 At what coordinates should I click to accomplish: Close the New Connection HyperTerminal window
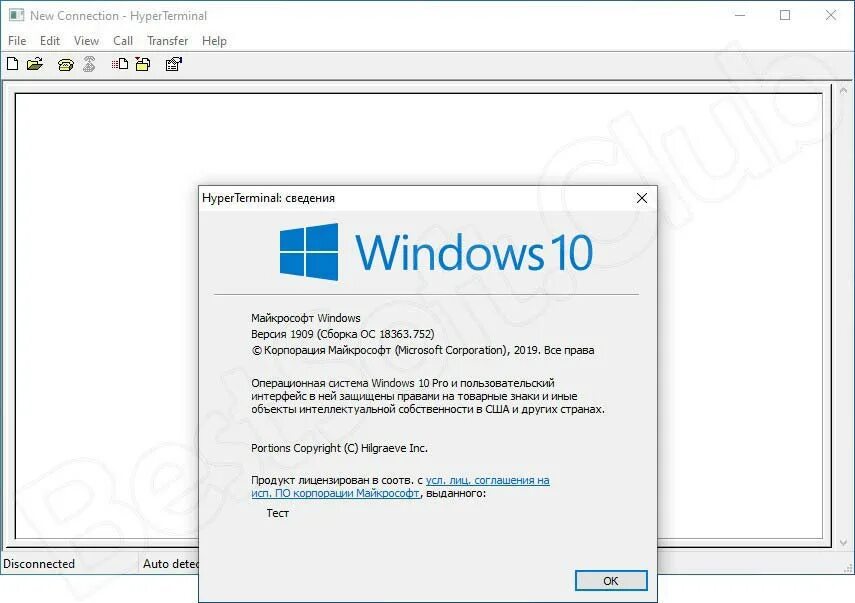pyautogui.click(x=830, y=15)
